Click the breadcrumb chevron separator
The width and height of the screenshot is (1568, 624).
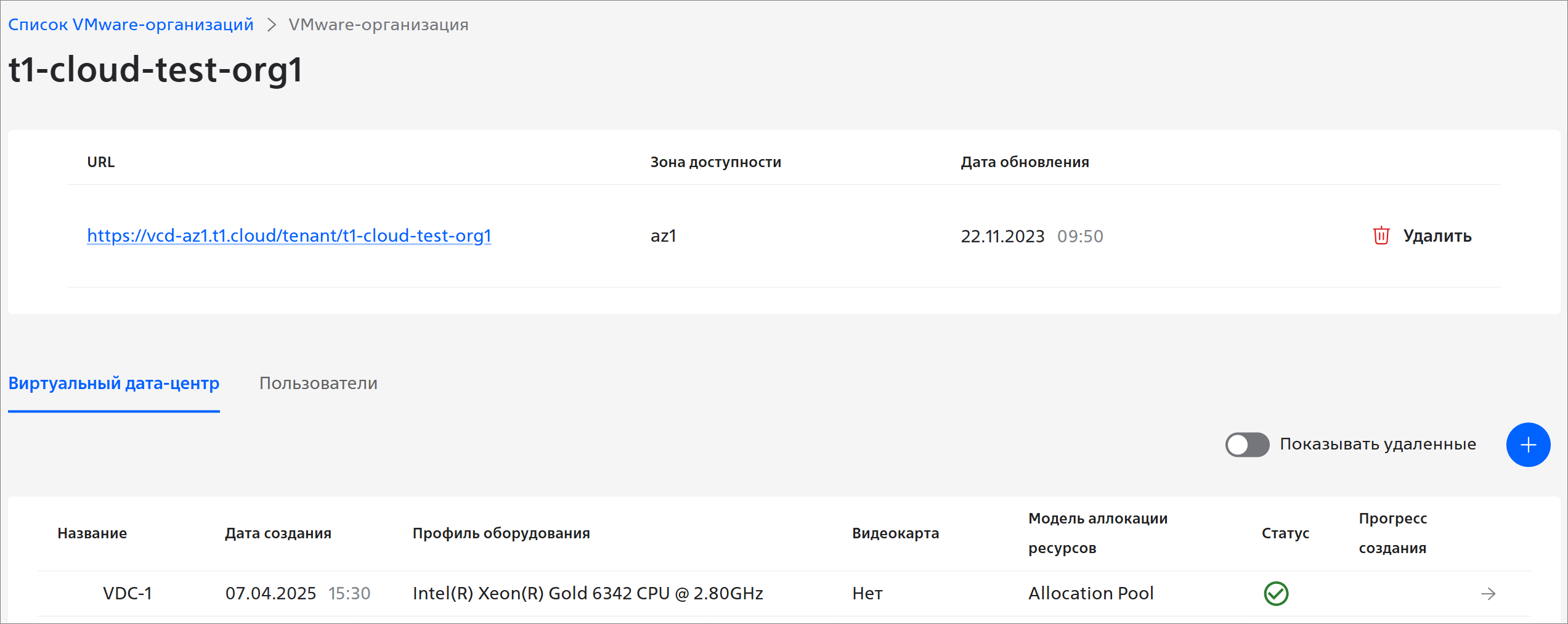(271, 25)
